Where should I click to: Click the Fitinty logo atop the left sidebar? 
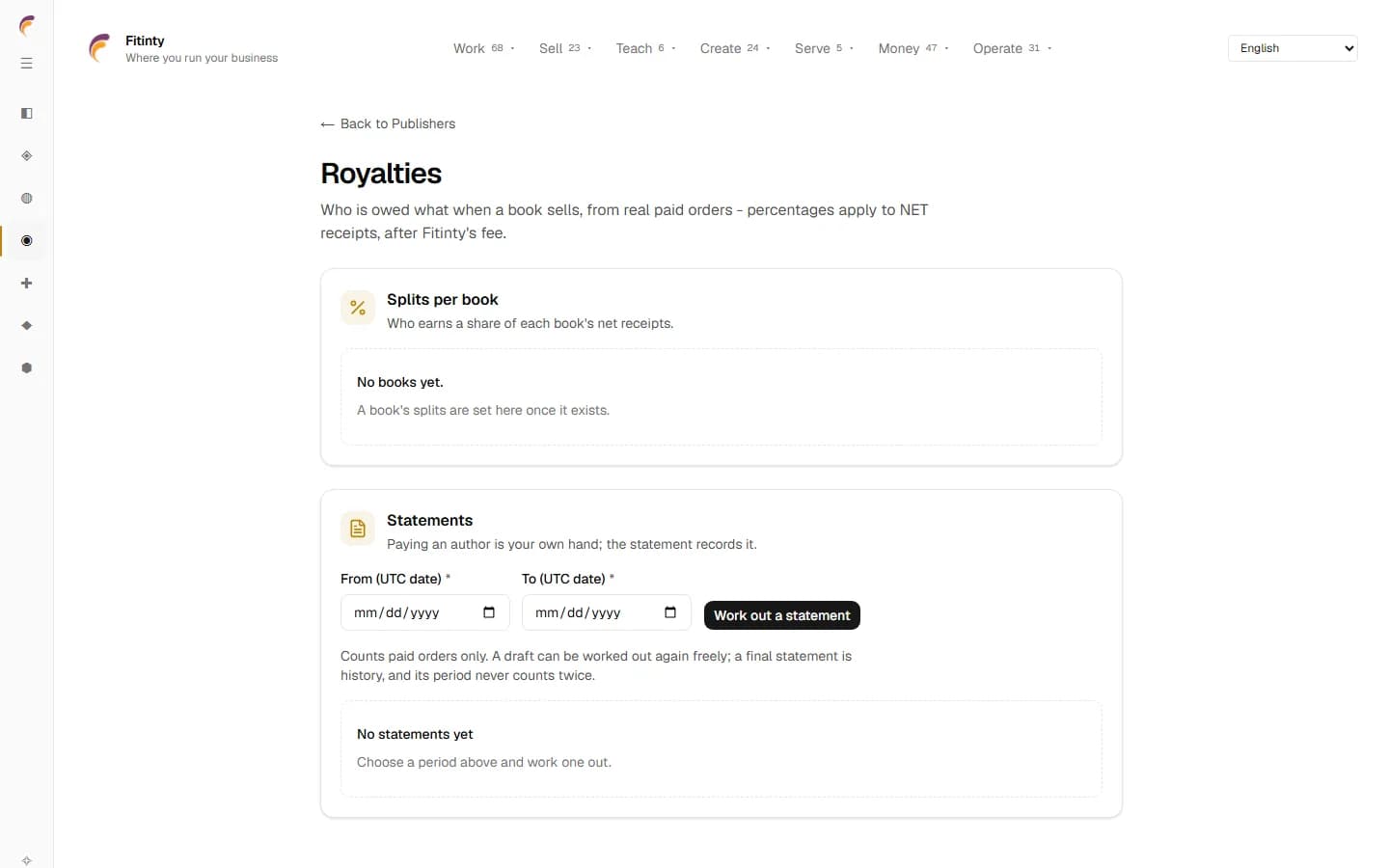click(x=27, y=26)
